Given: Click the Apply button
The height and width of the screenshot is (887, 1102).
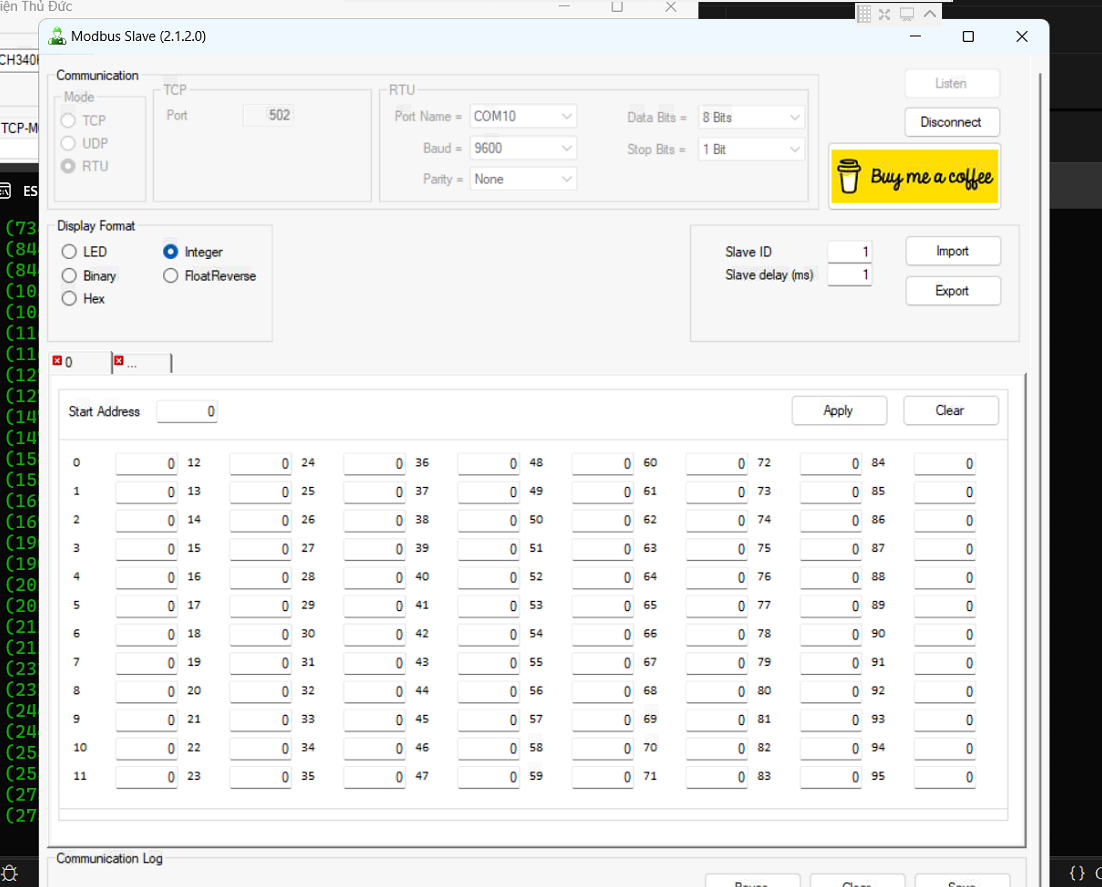Looking at the screenshot, I should pos(838,411).
